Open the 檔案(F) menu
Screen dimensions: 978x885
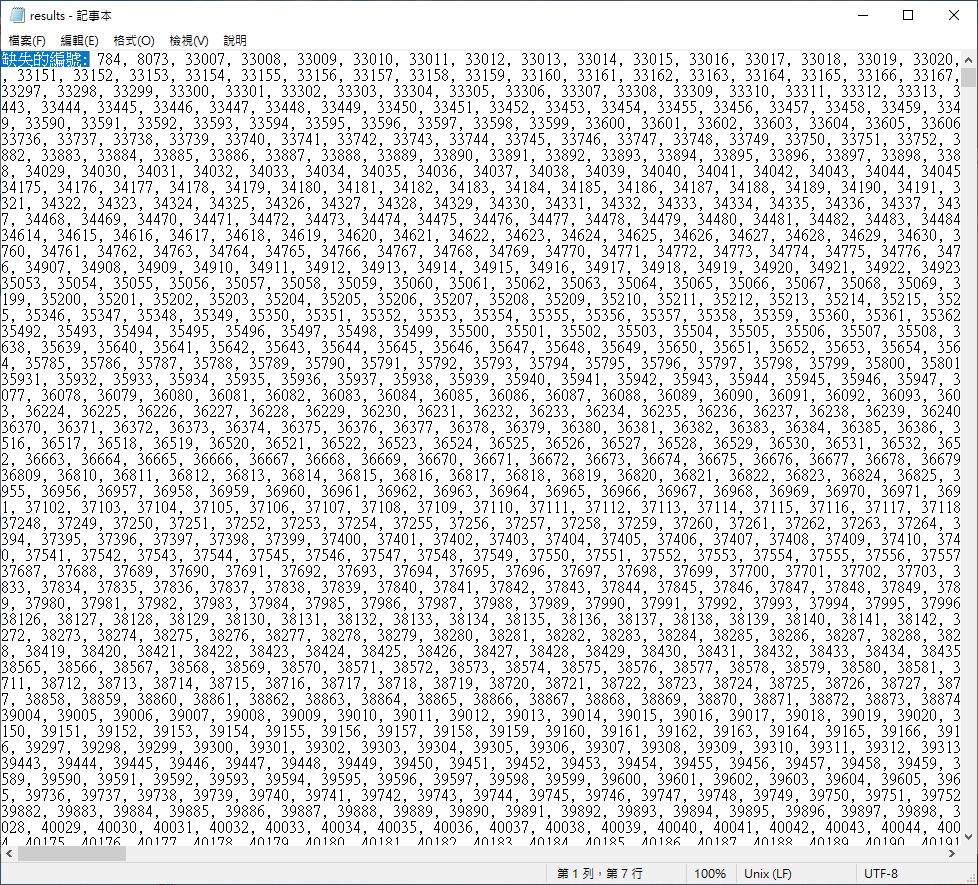point(27,41)
